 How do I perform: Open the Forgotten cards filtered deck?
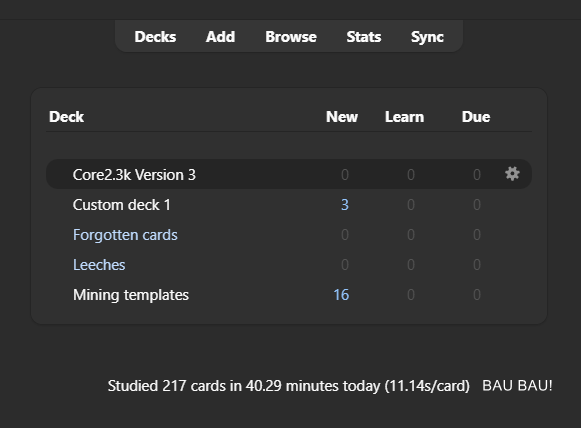(x=125, y=235)
